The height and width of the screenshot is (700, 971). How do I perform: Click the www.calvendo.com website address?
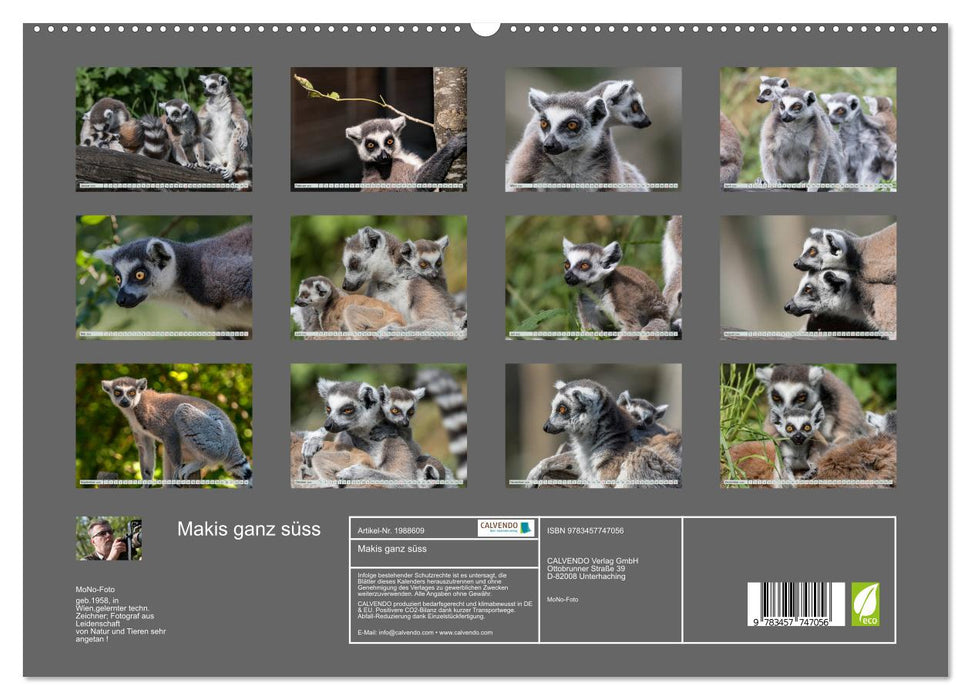point(465,632)
